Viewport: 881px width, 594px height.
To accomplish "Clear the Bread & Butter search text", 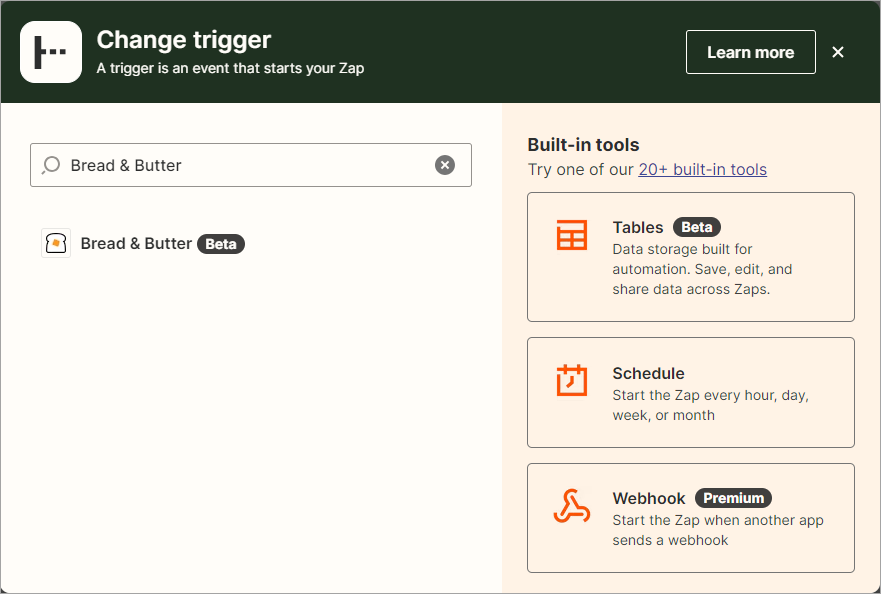I will click(444, 165).
